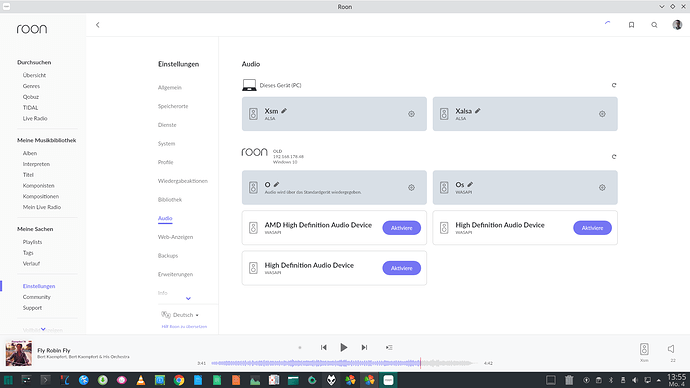Open the Backups settings tab

point(168,256)
